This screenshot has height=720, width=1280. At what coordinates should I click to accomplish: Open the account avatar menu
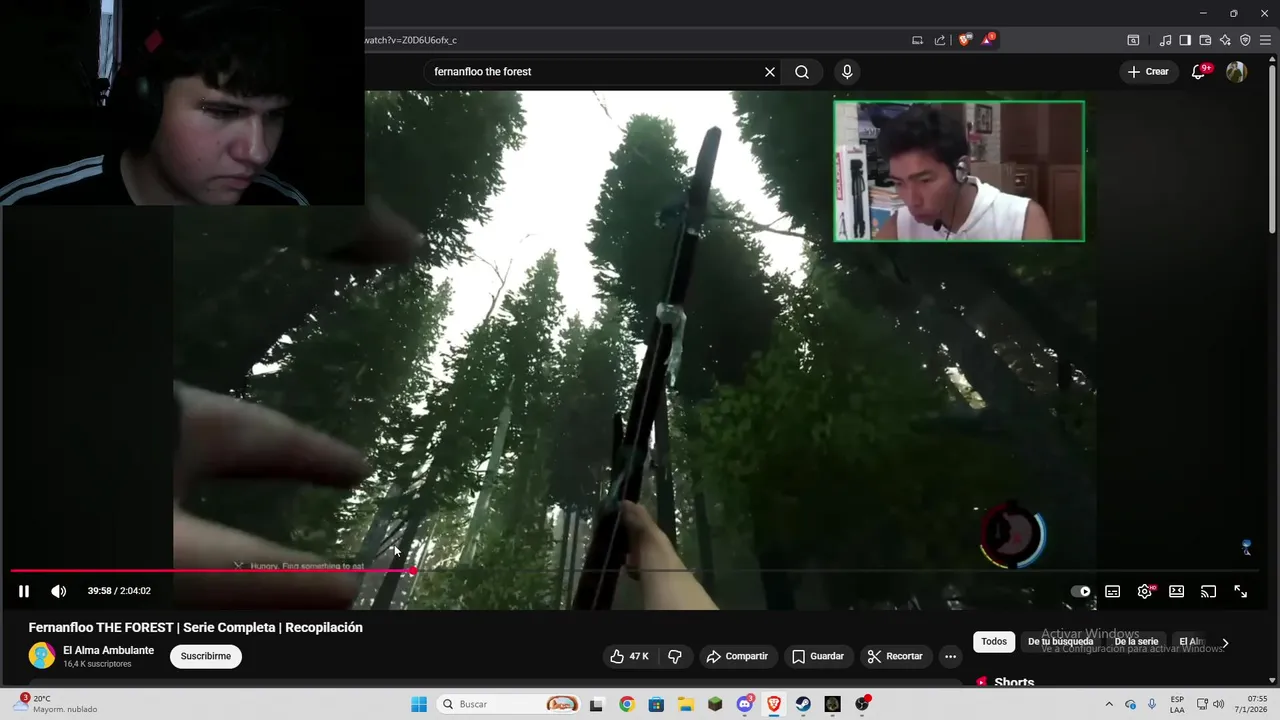click(1236, 72)
